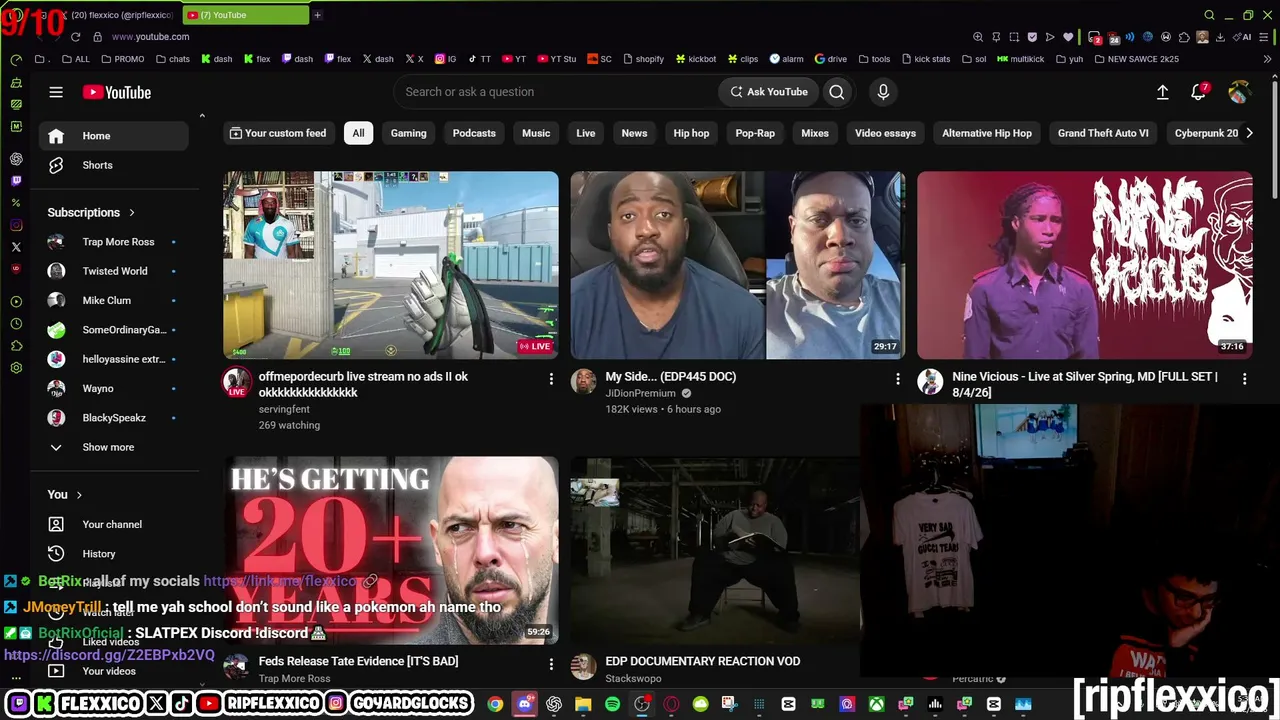Open the browser search tabs magnifier

point(1209,15)
